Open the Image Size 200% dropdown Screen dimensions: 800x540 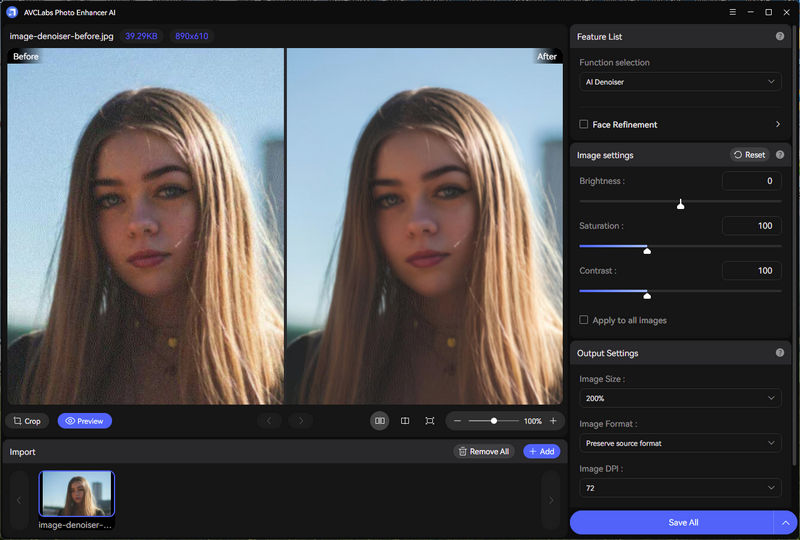pos(680,398)
